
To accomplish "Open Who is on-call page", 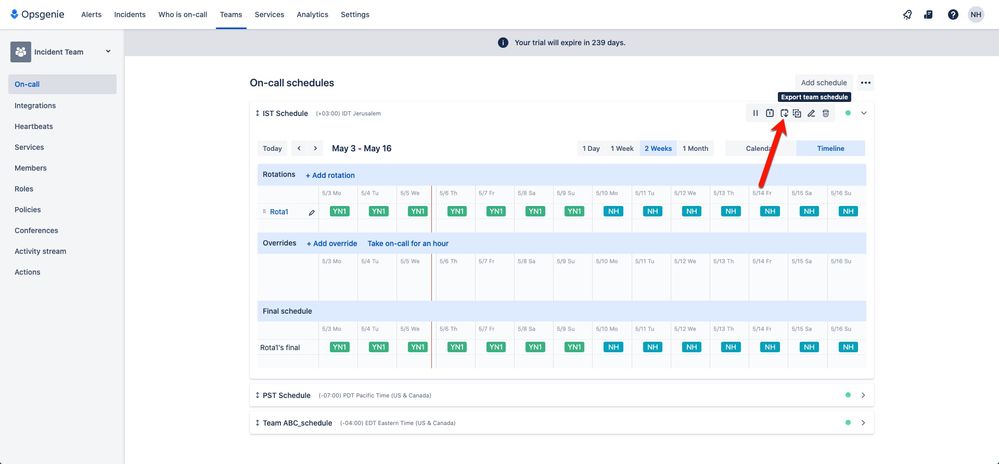I will [x=183, y=15].
